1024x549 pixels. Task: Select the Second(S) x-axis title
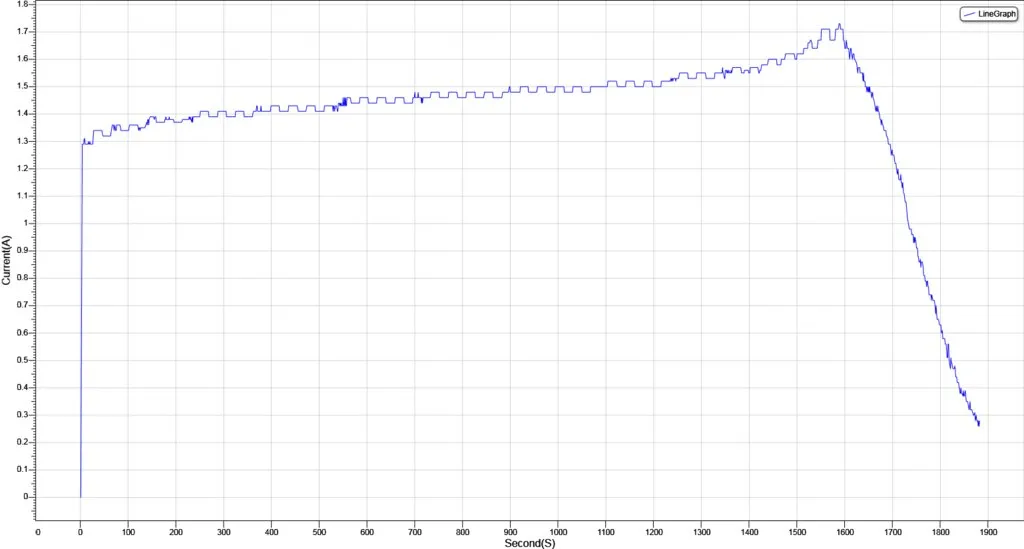pyautogui.click(x=530, y=543)
